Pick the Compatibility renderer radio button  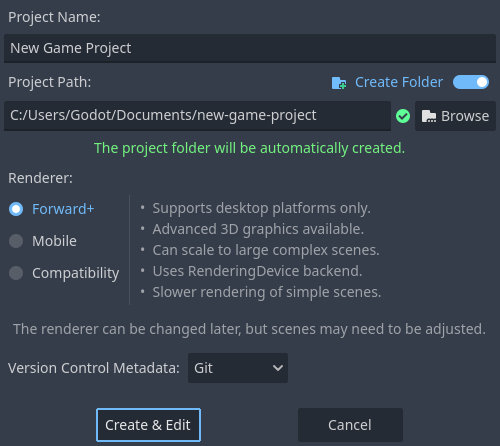pyautogui.click(x=16, y=273)
